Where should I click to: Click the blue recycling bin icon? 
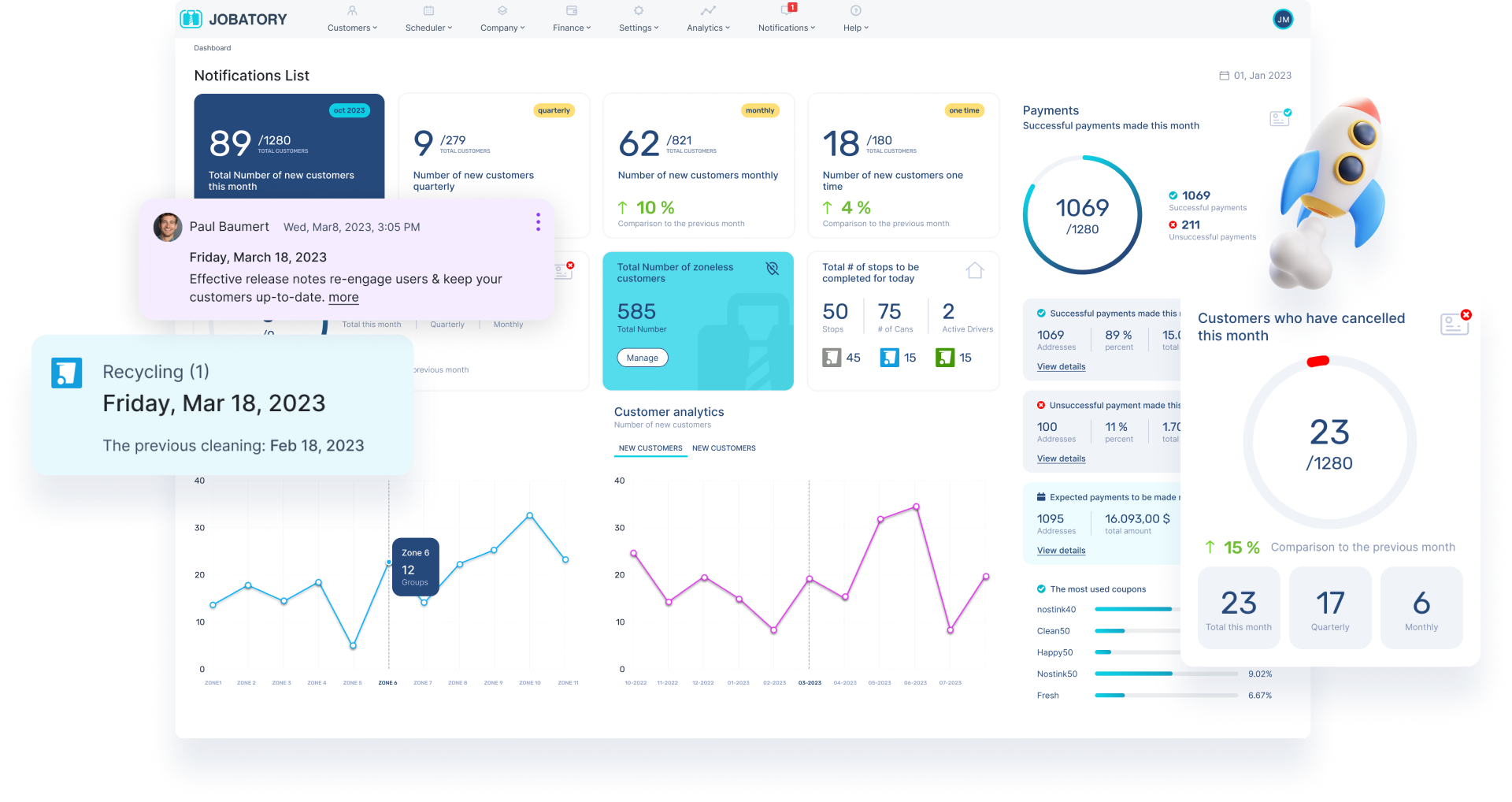coord(67,373)
